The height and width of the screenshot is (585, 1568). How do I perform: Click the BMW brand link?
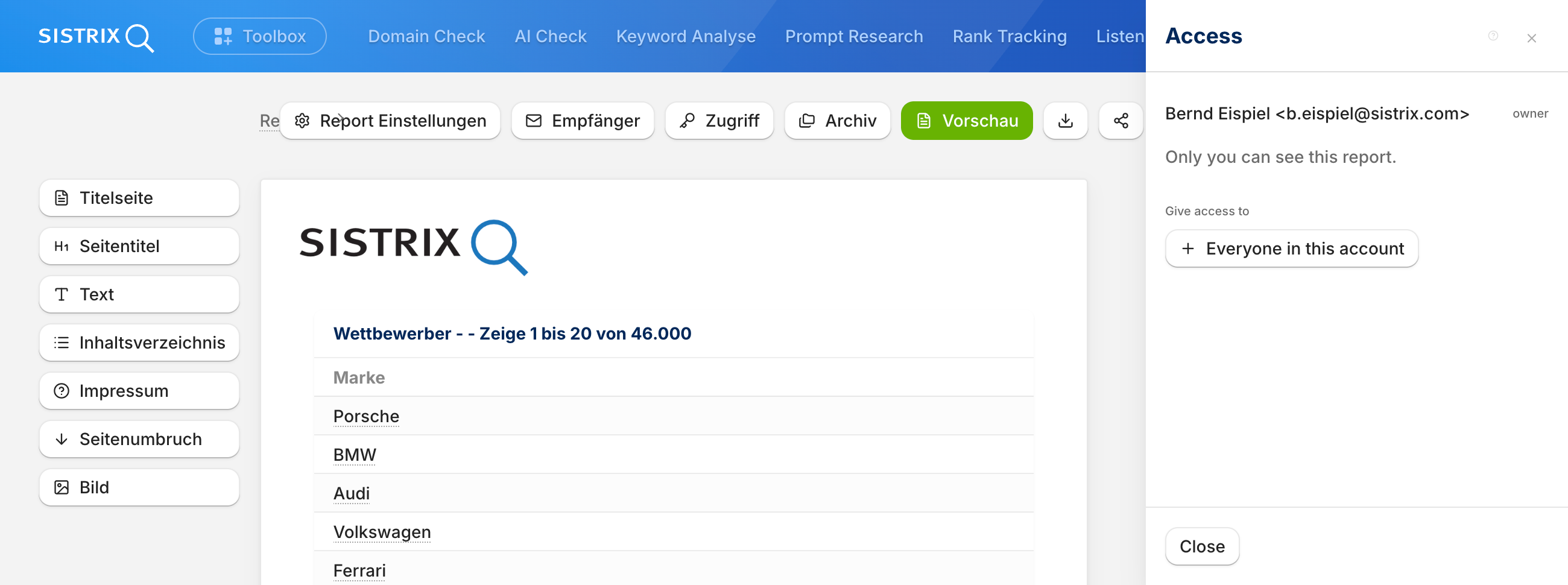(x=354, y=455)
